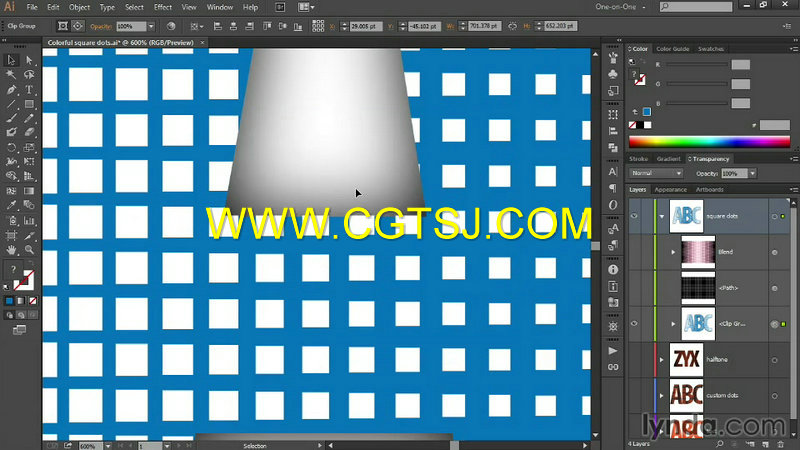
Task: Select the Gradient tool
Action: [x=29, y=191]
